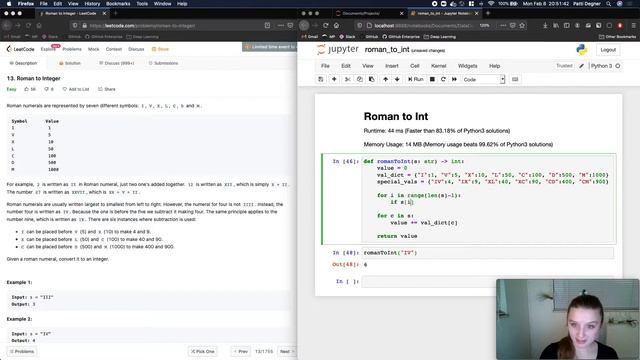Open the Jupyter command palette keyboard icon

point(515,79)
